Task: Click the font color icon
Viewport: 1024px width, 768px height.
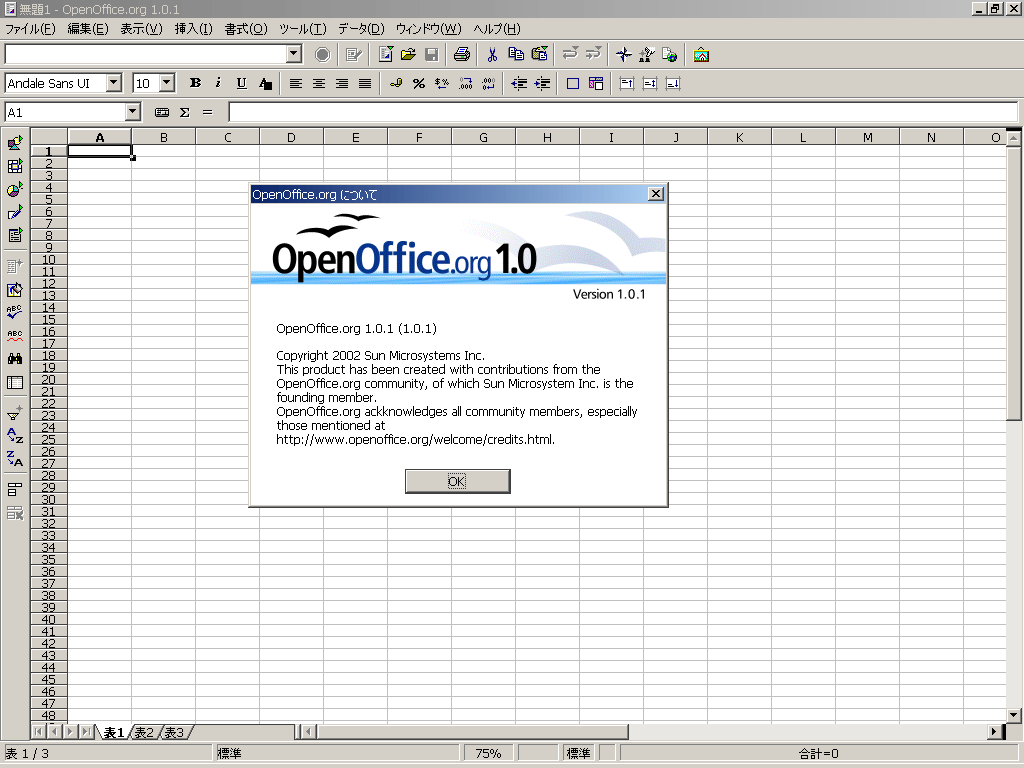Action: click(x=265, y=84)
